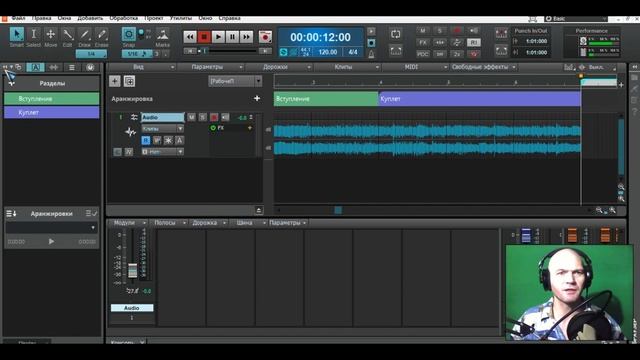
Task: Expand the Клипы track view menu
Action: click(347, 67)
